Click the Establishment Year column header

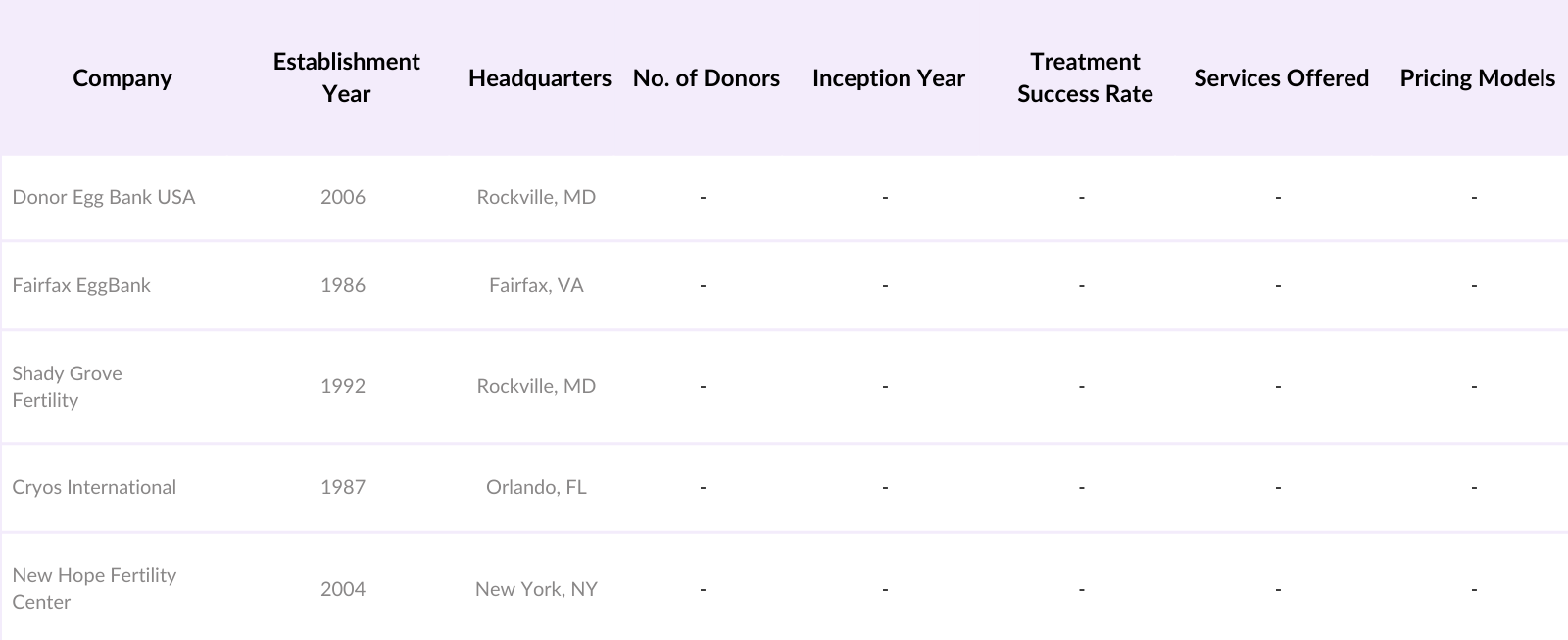[x=346, y=78]
